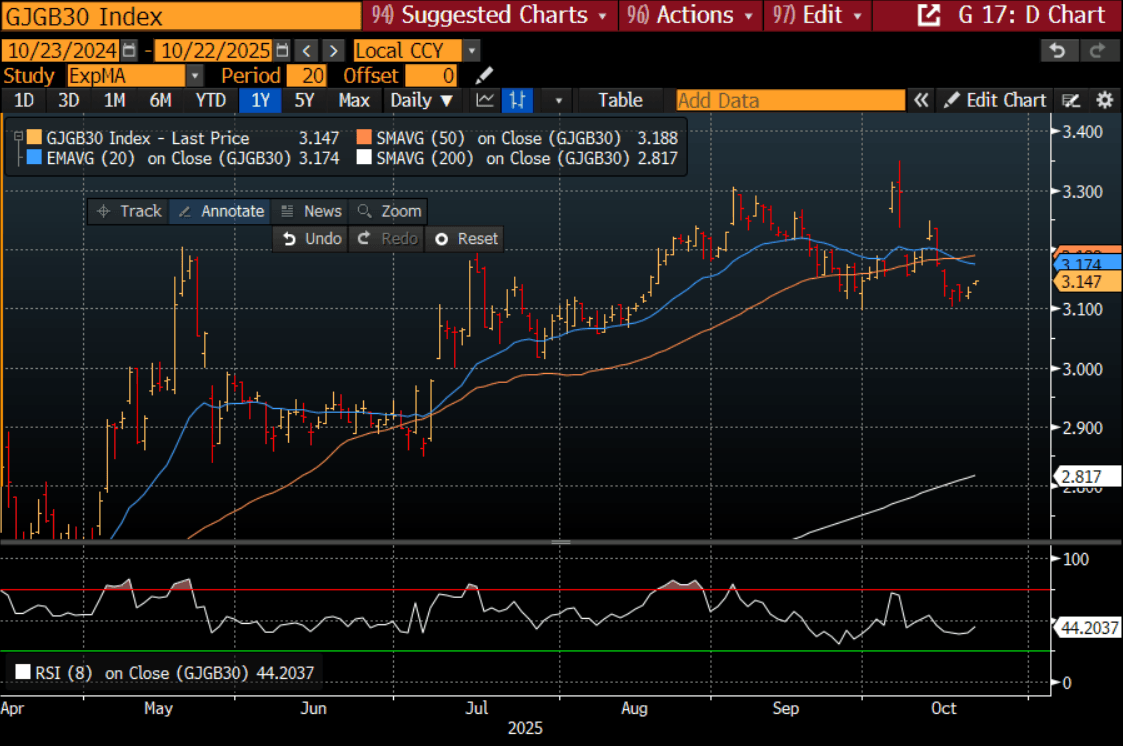Open chart settings gear icon
Image resolution: width=1123 pixels, height=746 pixels.
tap(1104, 100)
